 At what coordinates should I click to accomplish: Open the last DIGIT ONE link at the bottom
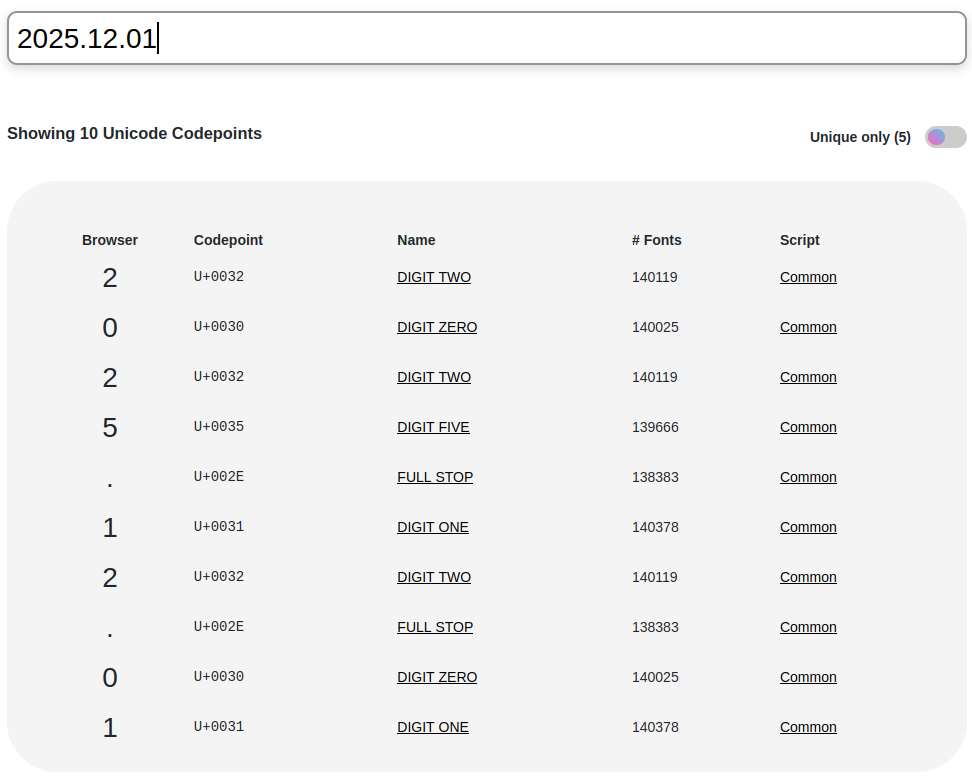[x=432, y=727]
